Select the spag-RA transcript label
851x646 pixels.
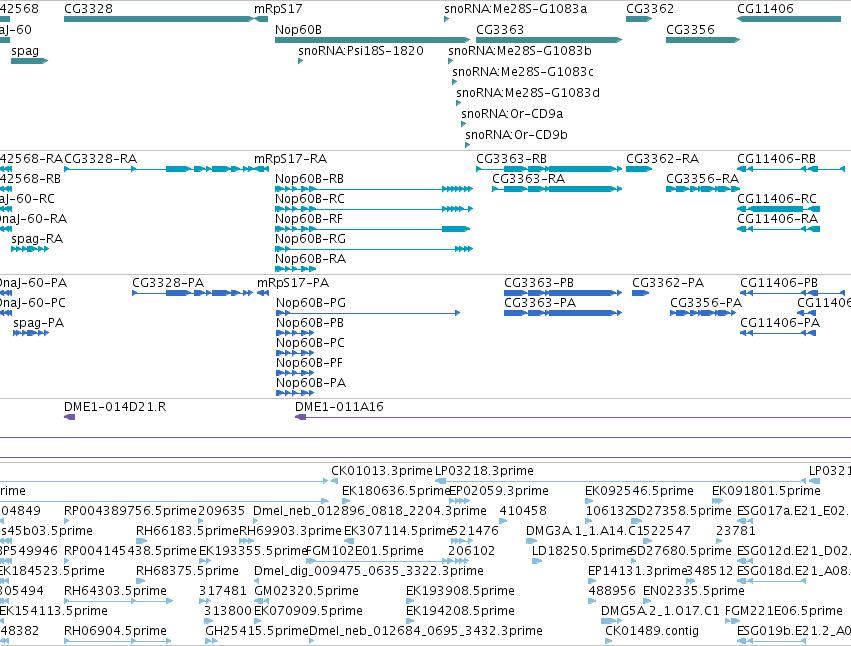(37, 238)
